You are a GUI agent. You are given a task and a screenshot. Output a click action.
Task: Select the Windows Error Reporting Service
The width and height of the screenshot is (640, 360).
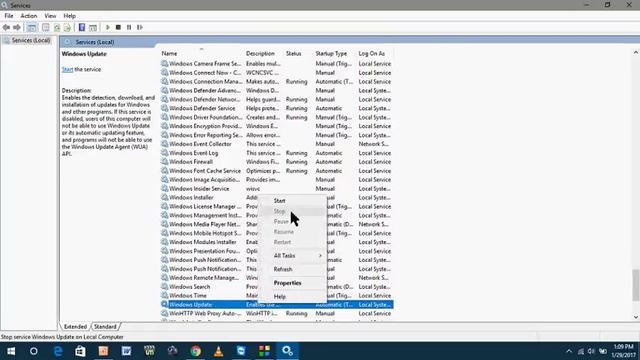[276, 135]
